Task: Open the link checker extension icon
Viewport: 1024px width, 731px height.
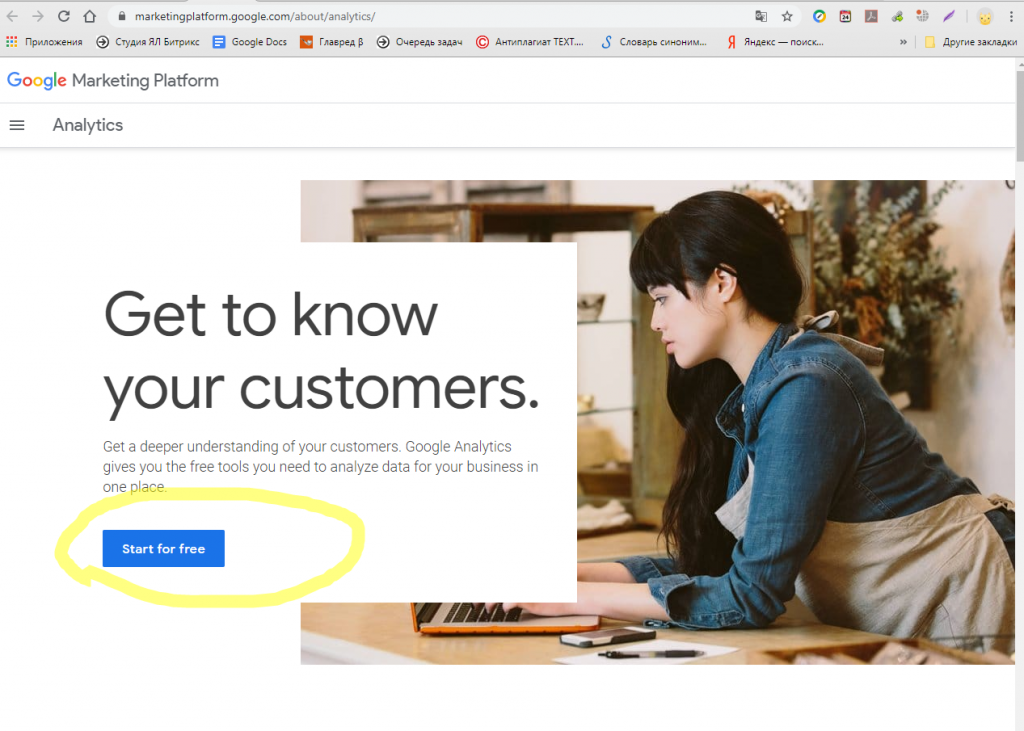Action: click(897, 16)
